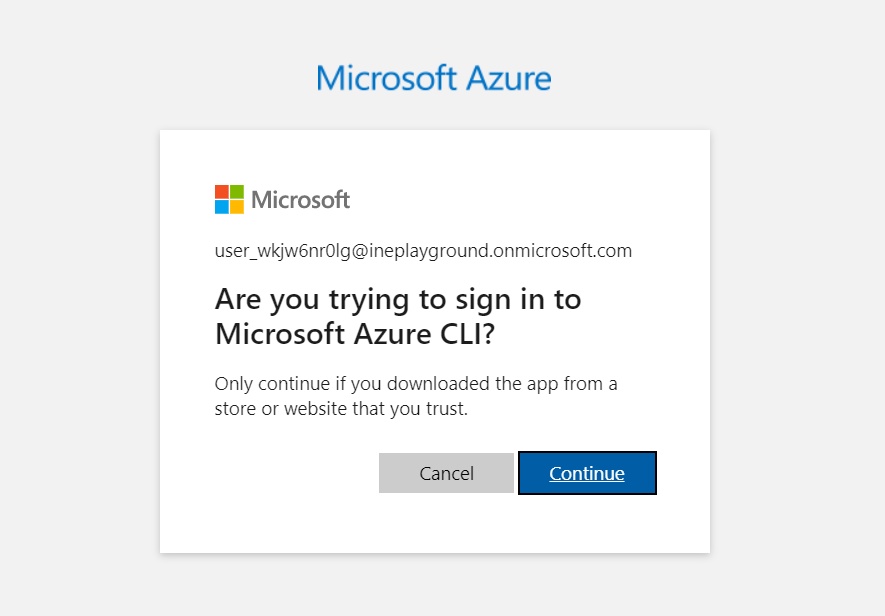This screenshot has height=616, width=885.
Task: Click the red square of Microsoft logo
Action: tap(222, 191)
